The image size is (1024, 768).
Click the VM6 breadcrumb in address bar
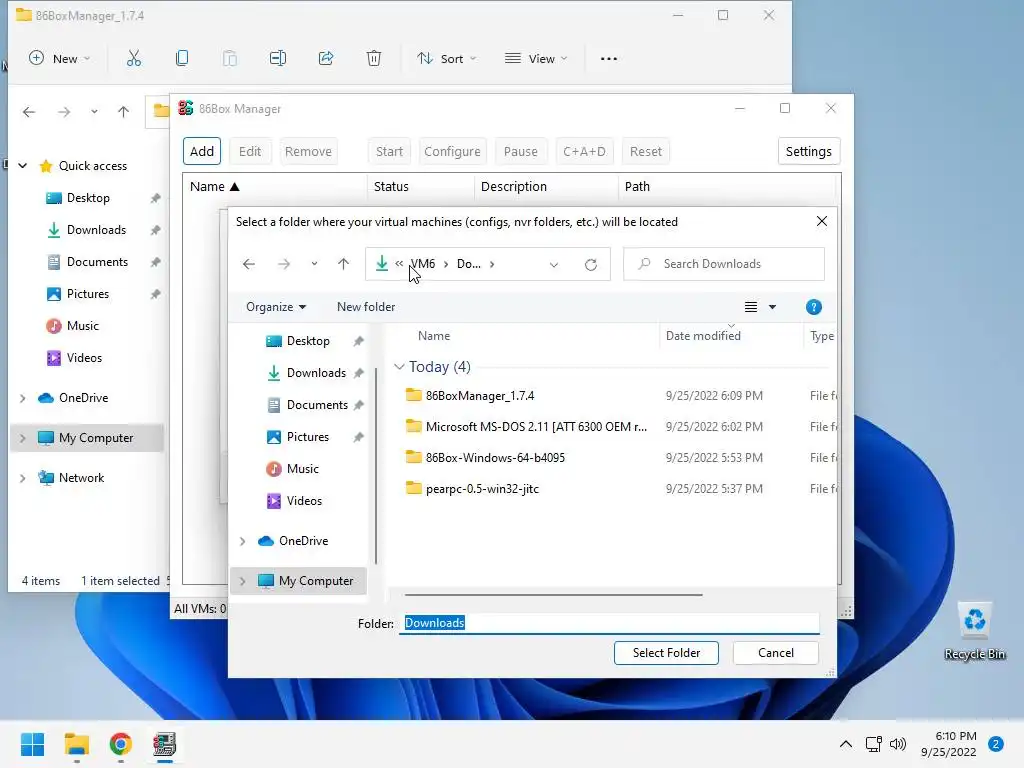pos(423,264)
